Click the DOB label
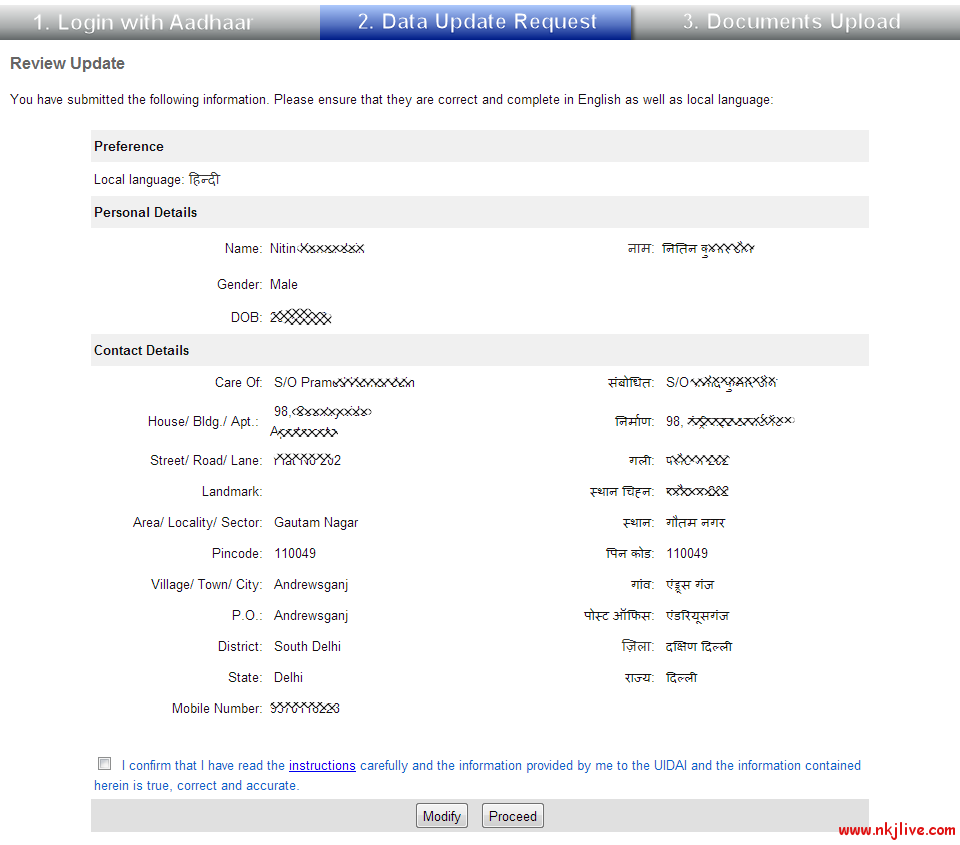The image size is (960, 845). pos(246,318)
